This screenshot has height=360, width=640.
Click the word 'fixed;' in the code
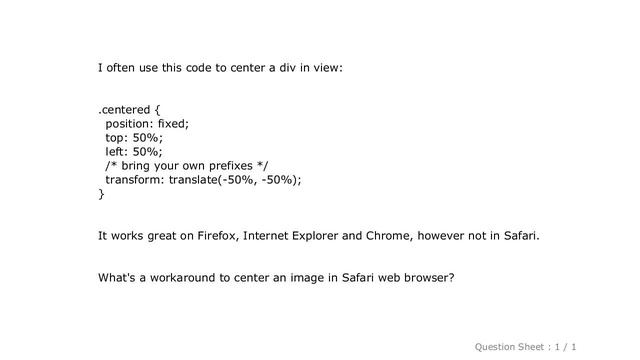(x=174, y=124)
